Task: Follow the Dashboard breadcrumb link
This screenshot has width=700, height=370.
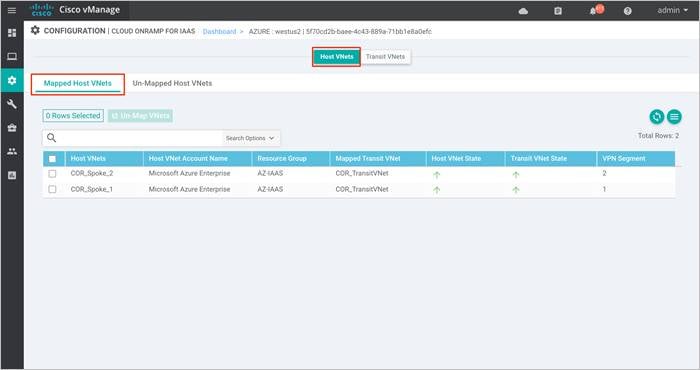Action: point(219,32)
